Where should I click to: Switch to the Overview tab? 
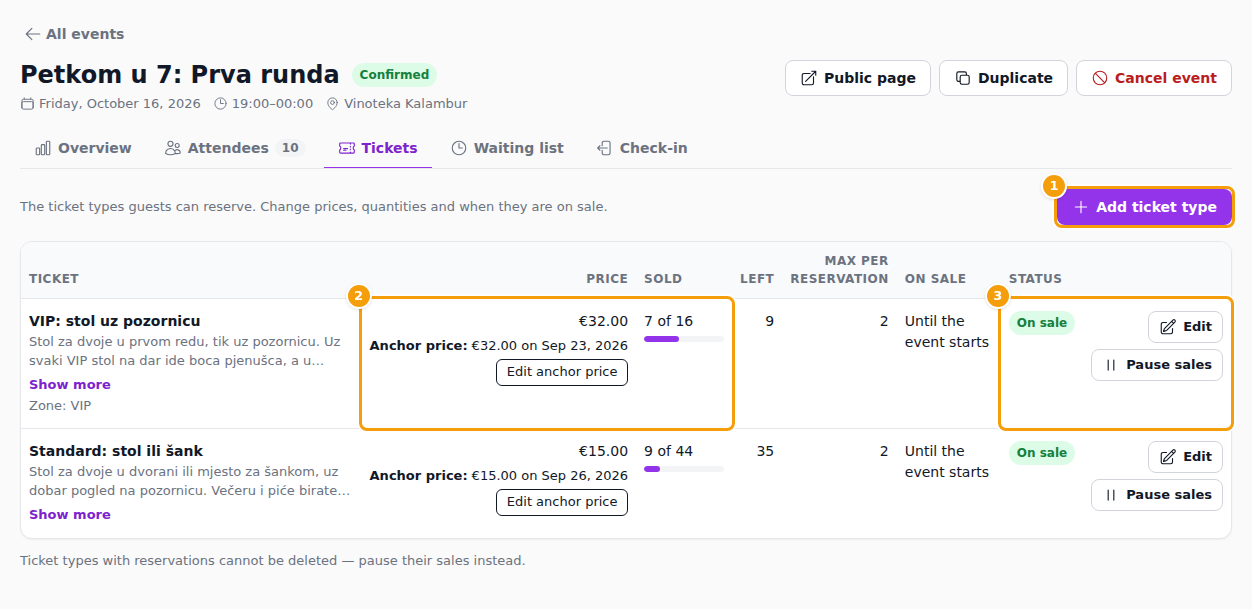83,148
